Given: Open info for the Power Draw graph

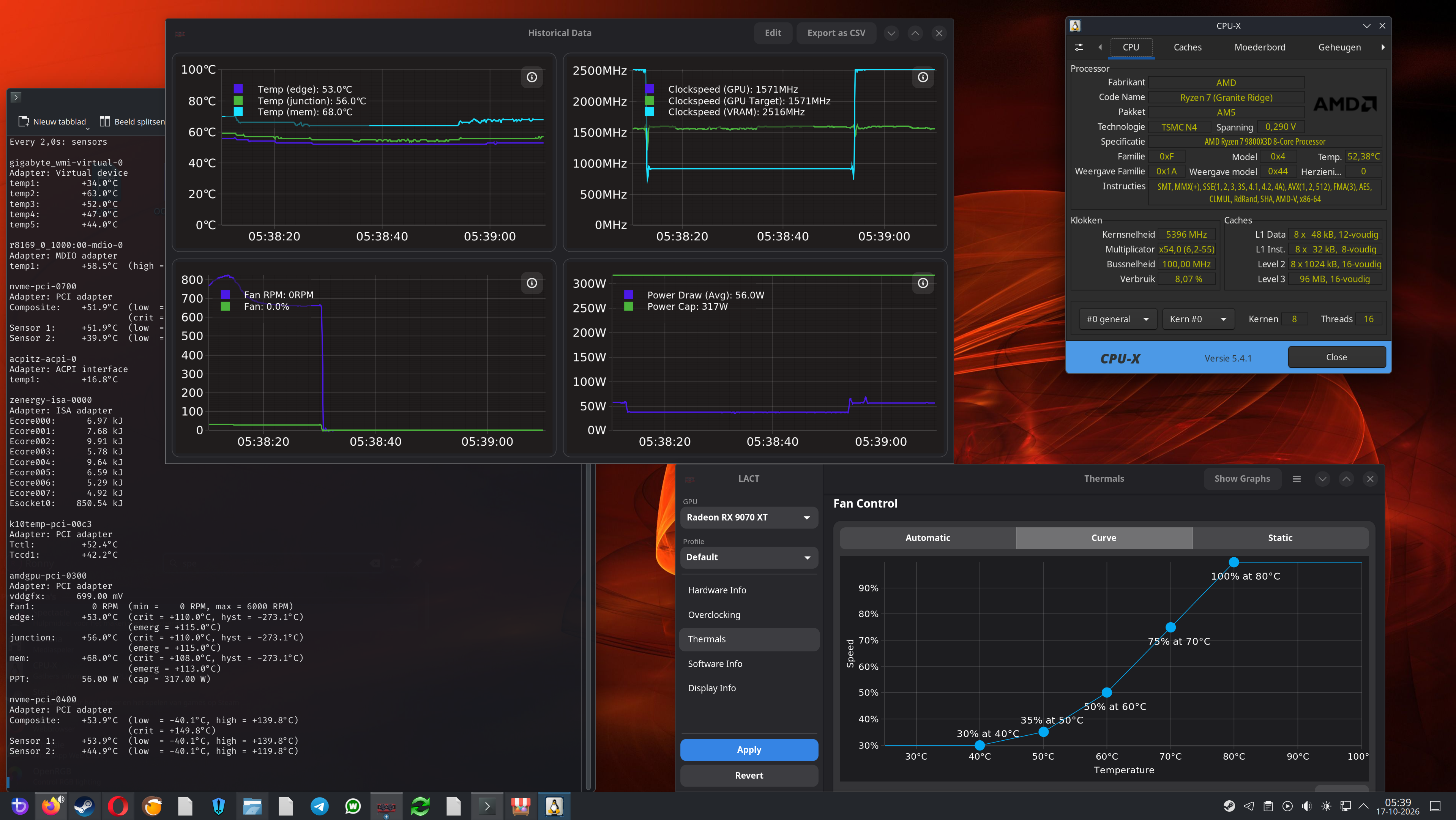Looking at the screenshot, I should tap(923, 283).
